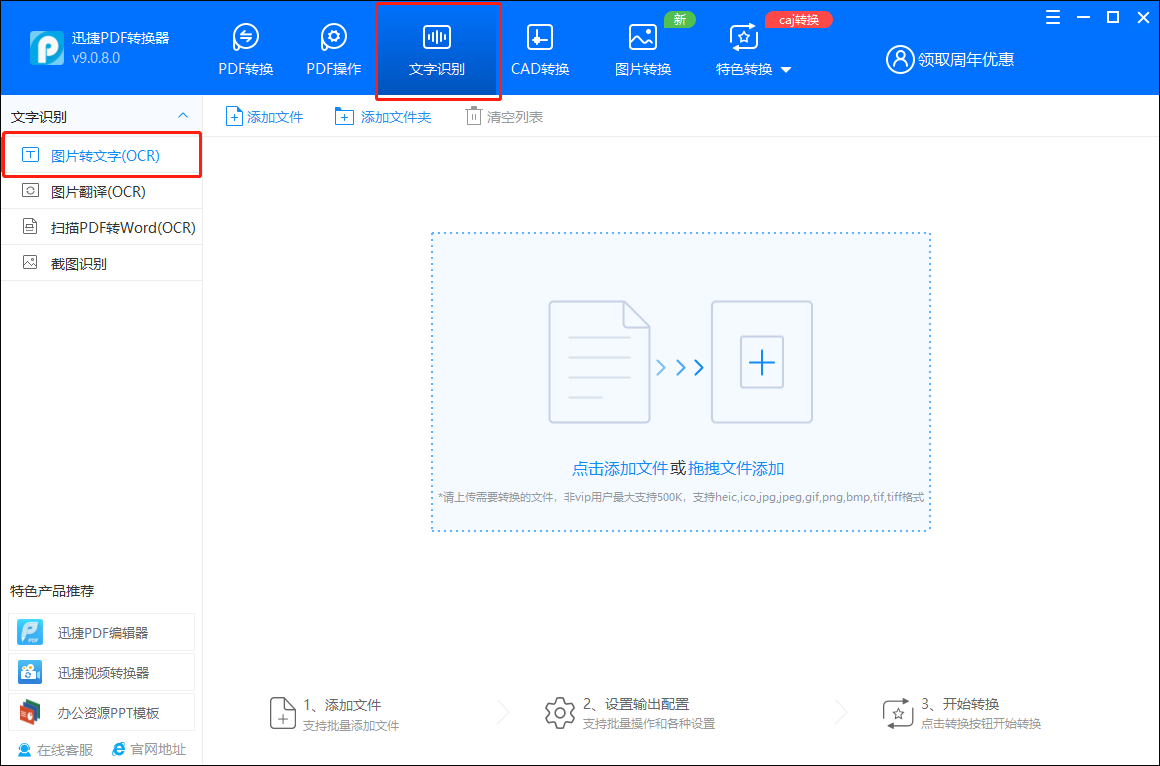Click the 扫描PDF转Word document icon

click(x=30, y=226)
